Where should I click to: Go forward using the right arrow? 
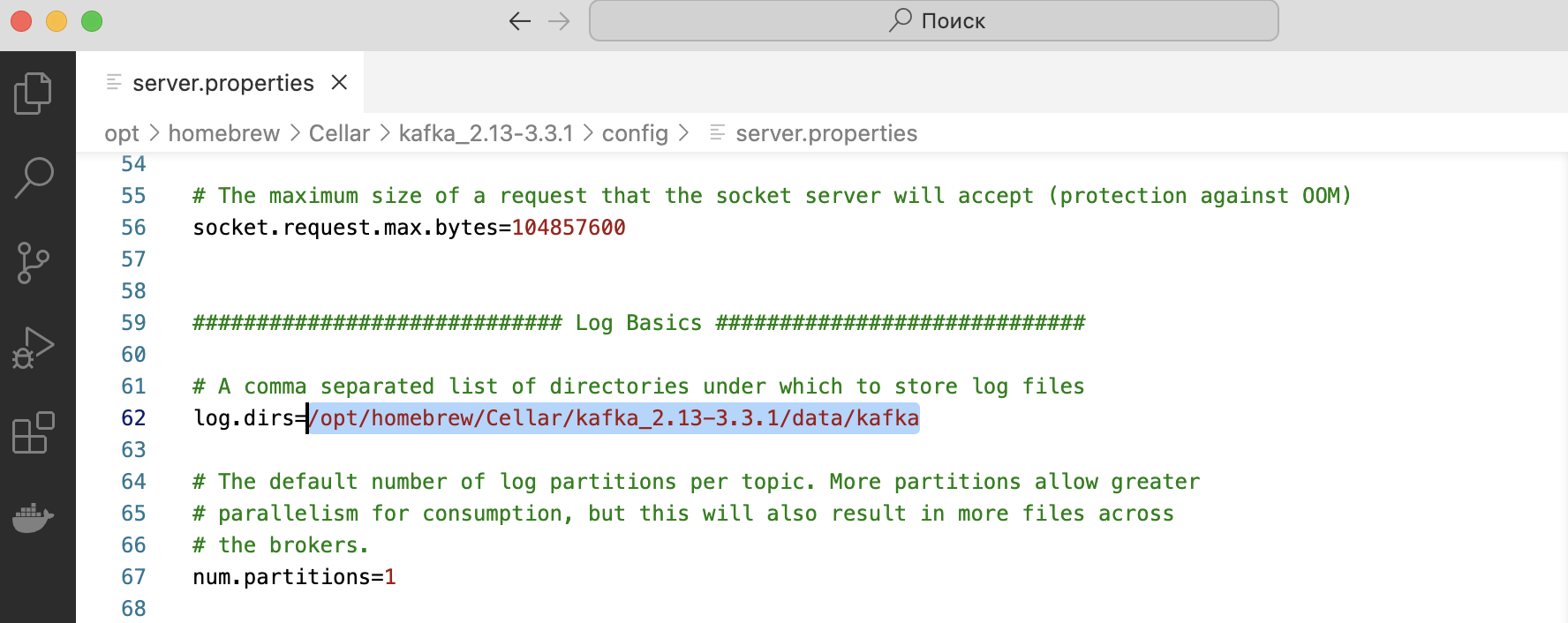coord(559,21)
